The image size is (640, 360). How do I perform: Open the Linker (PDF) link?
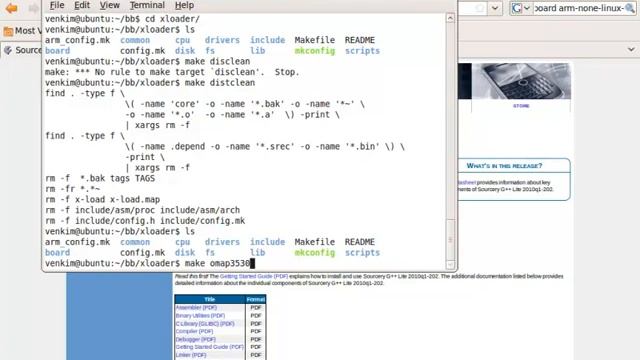[191, 355]
